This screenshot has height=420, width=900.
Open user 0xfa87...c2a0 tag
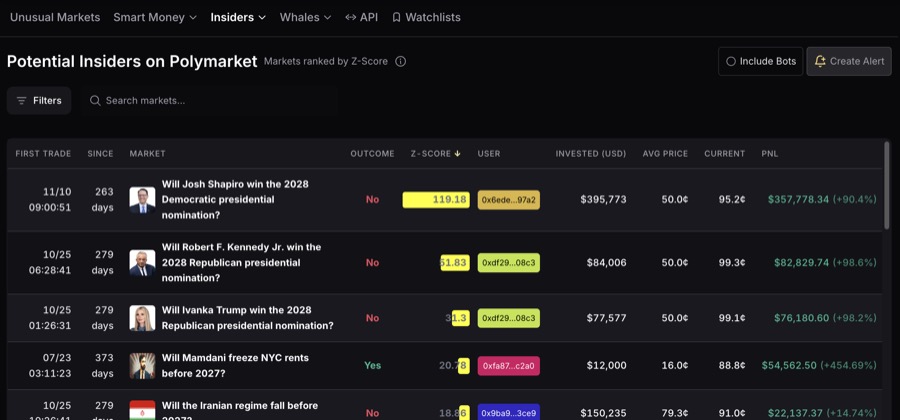pyautogui.click(x=509, y=365)
